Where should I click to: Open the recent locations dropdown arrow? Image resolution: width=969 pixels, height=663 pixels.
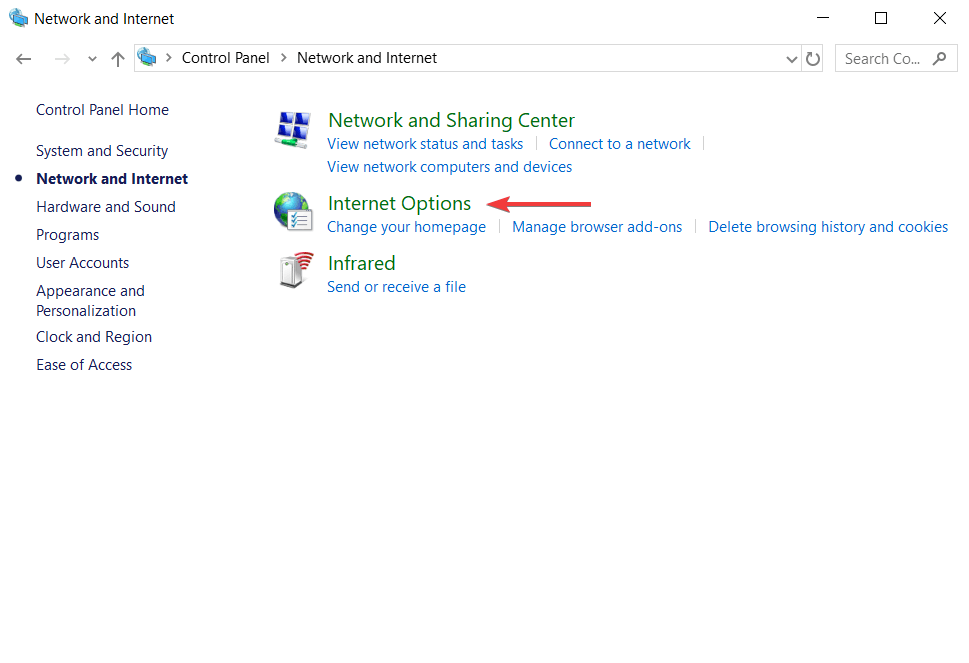(92, 59)
